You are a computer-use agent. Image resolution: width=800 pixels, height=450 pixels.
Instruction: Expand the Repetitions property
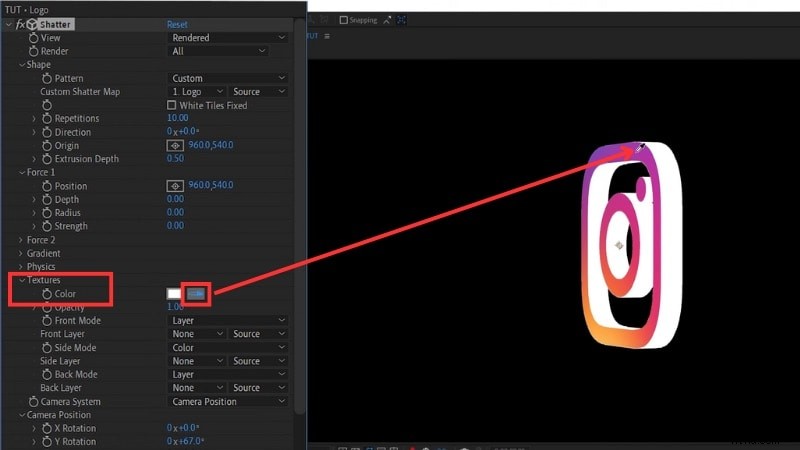(x=34, y=118)
